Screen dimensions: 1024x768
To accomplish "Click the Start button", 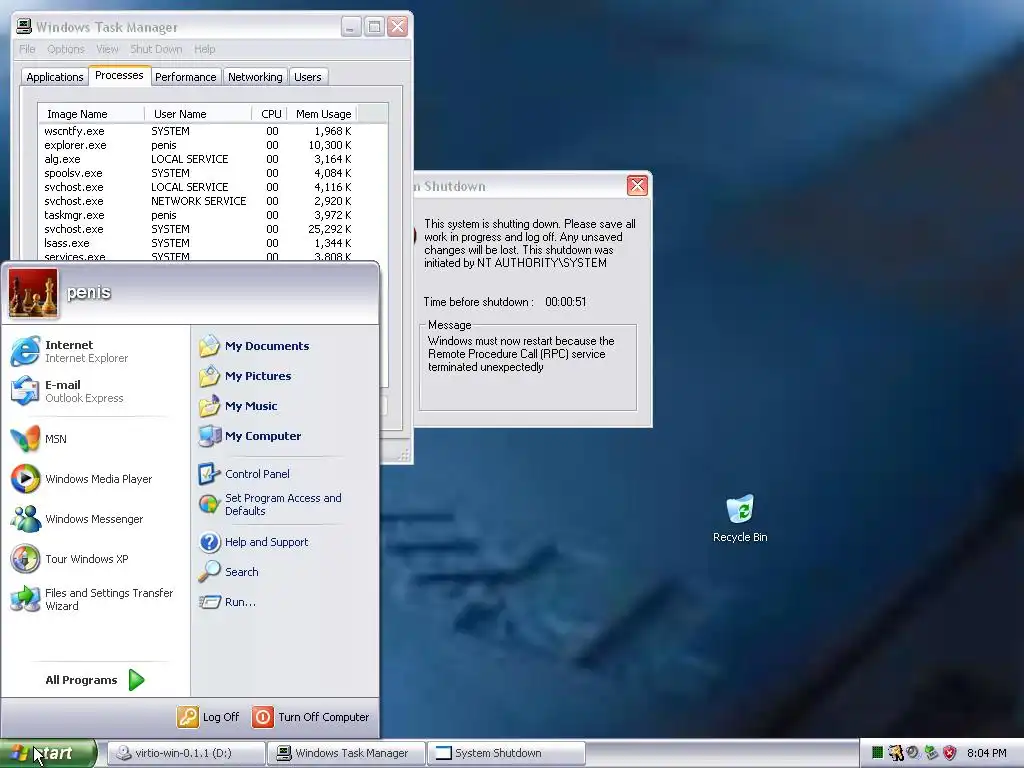I will pyautogui.click(x=47, y=753).
